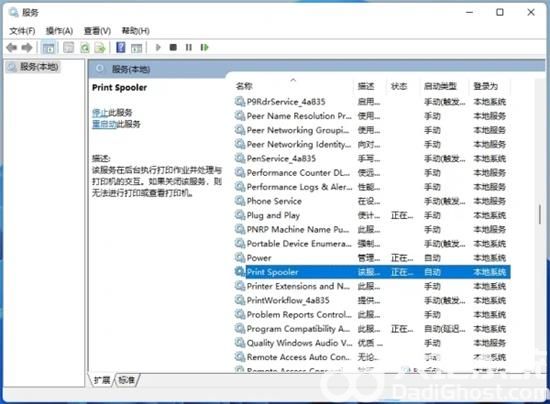Select the Peer Name Resolution Pr... row
Viewport: 550px width, 404px height.
tap(372, 116)
